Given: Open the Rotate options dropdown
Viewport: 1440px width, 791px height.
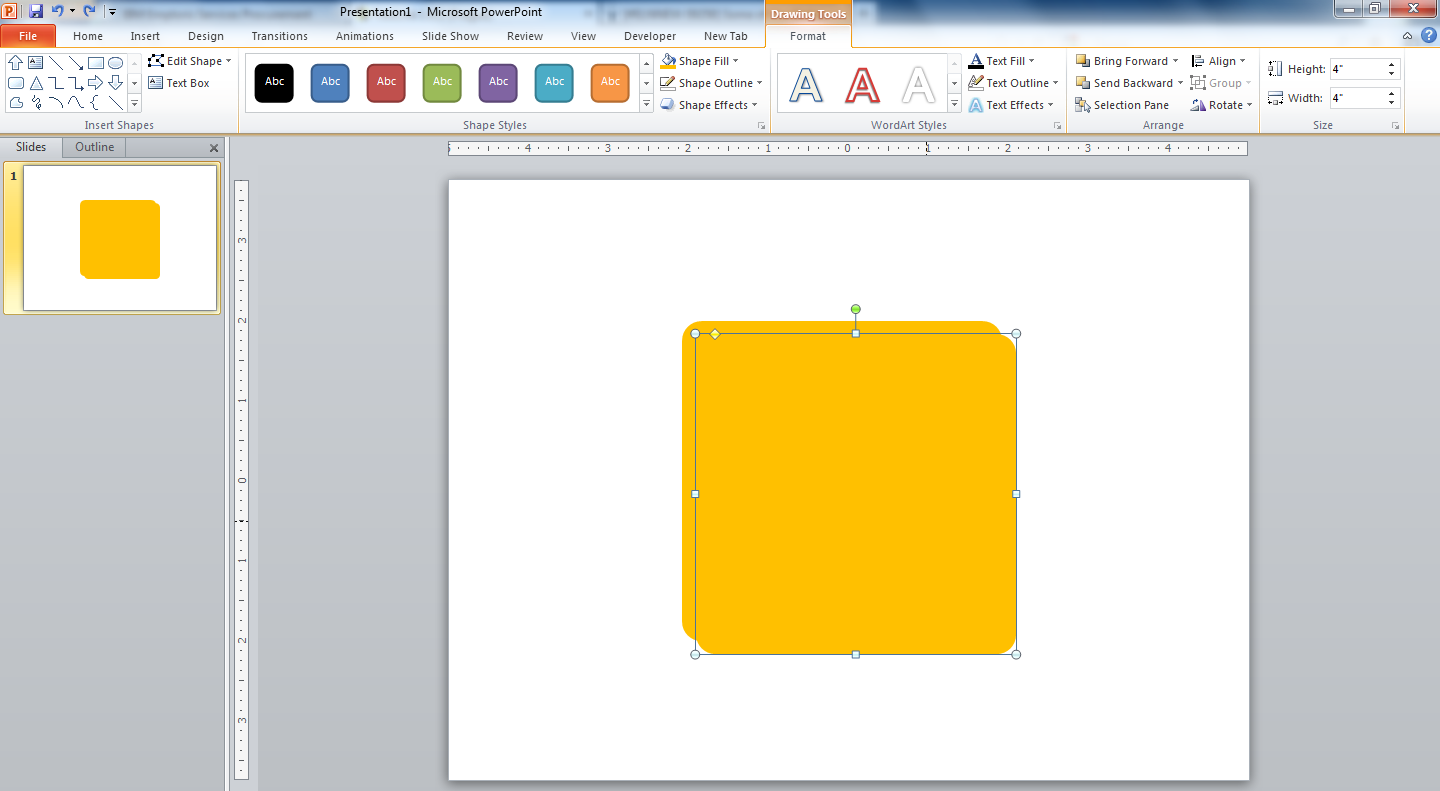Looking at the screenshot, I should point(1222,105).
